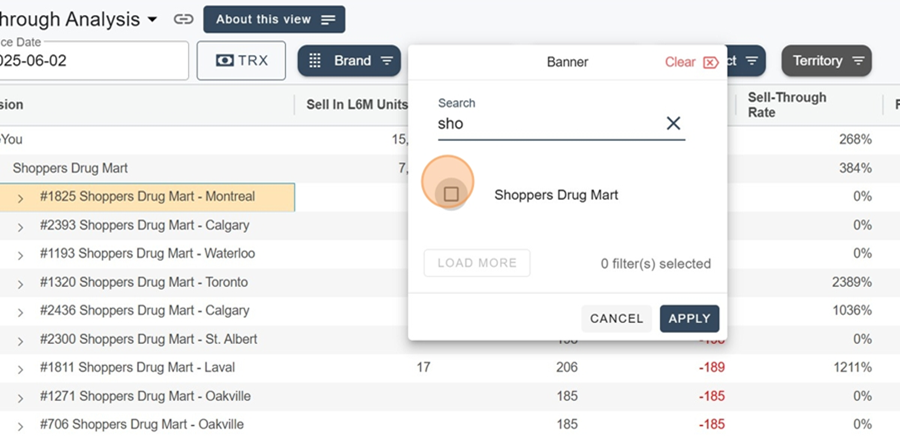The image size is (900, 436).
Task: Sort by Sell In L6M Units column
Action: (357, 105)
